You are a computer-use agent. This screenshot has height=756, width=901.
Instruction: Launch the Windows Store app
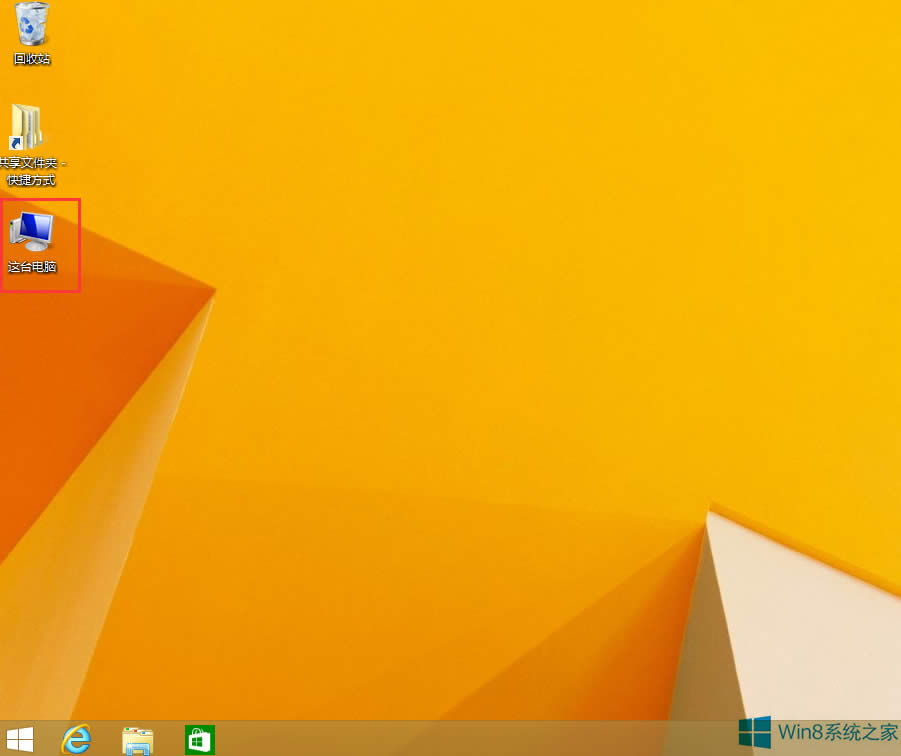(199, 740)
